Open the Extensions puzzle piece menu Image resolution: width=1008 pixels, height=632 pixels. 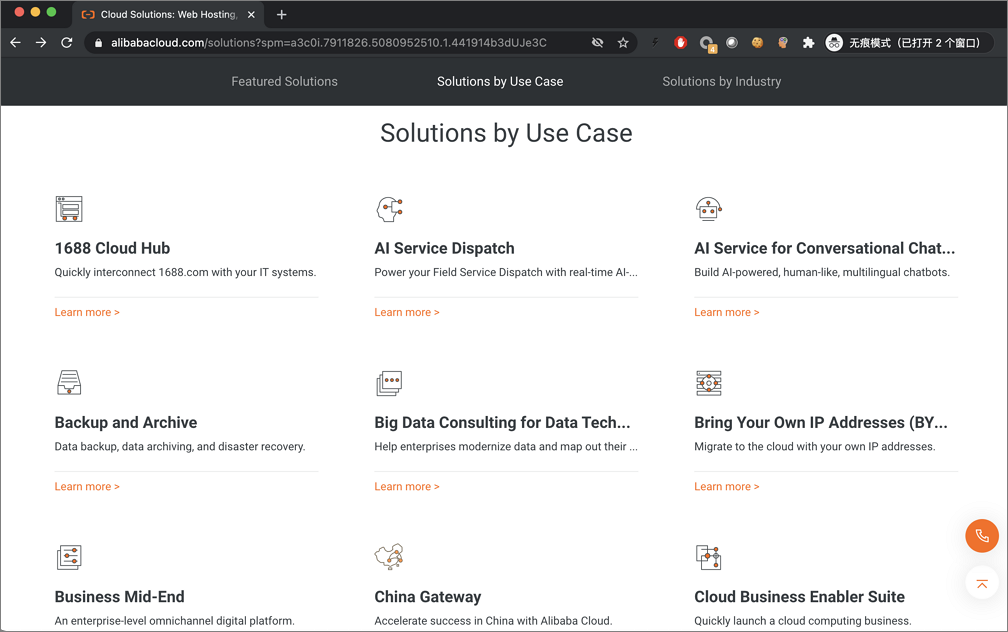[808, 42]
